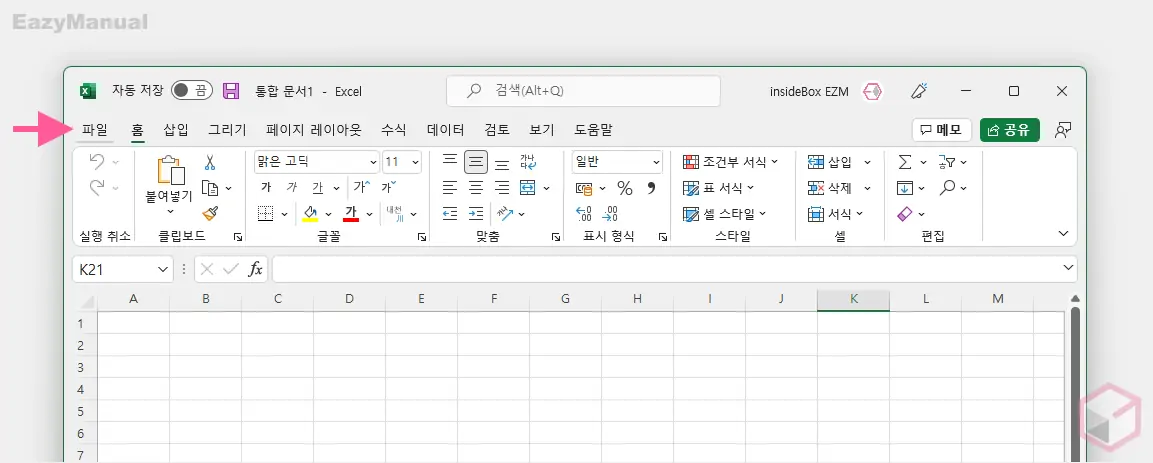Select column header K
Viewport: 1153px width, 463px height.
point(853,299)
